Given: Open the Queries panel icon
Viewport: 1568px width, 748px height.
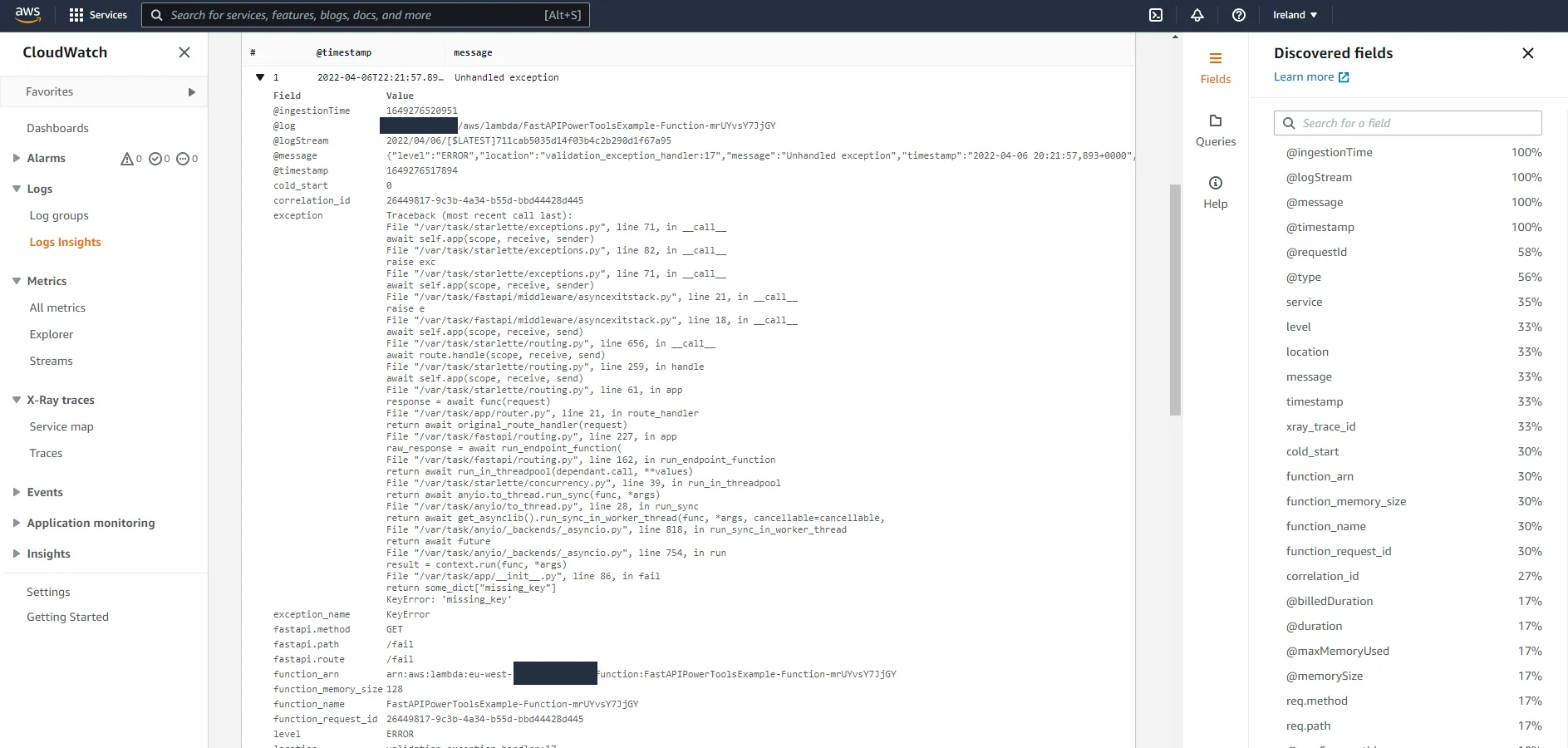Looking at the screenshot, I should coord(1215,129).
